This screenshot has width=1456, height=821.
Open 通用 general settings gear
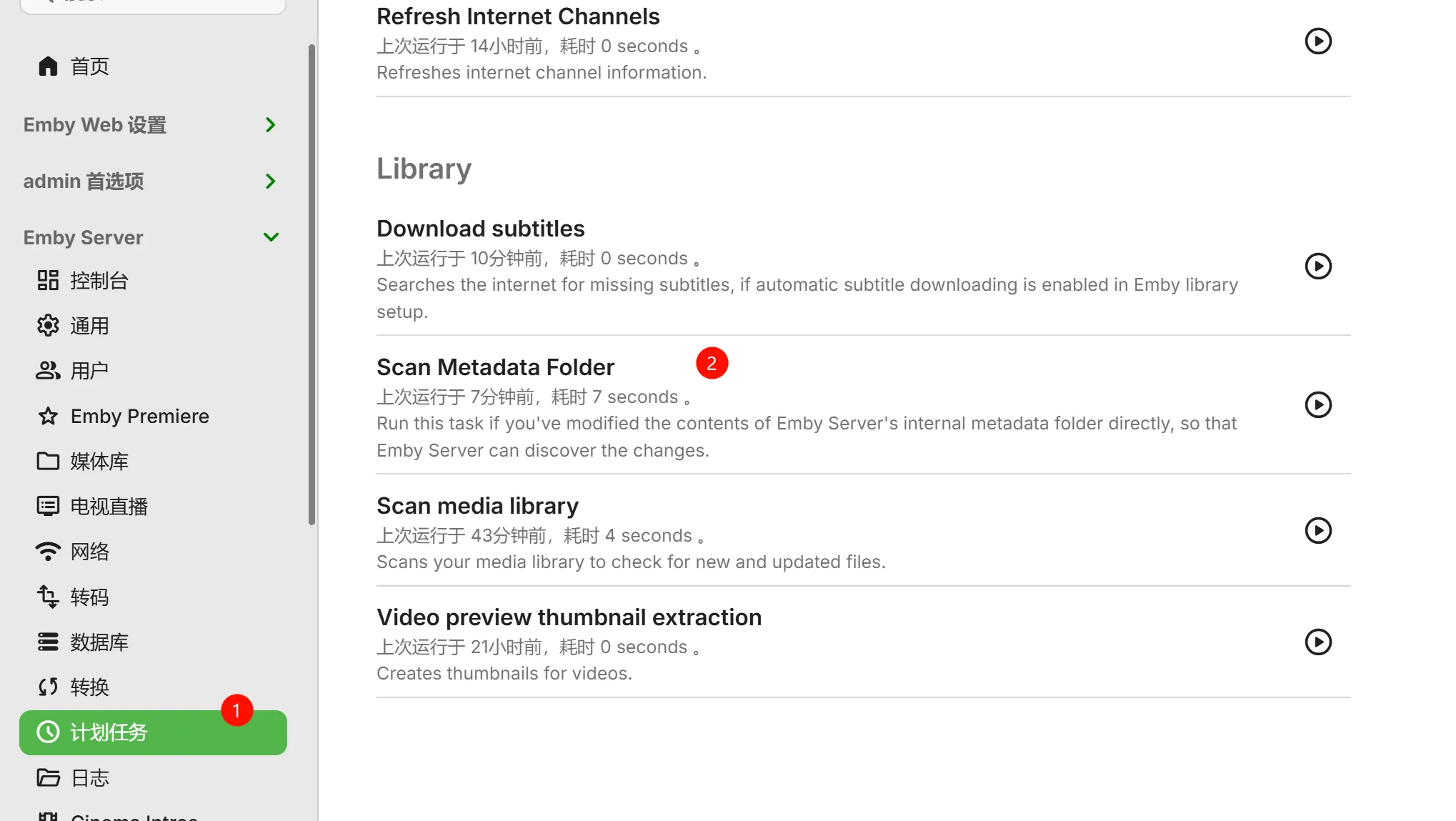click(x=48, y=326)
